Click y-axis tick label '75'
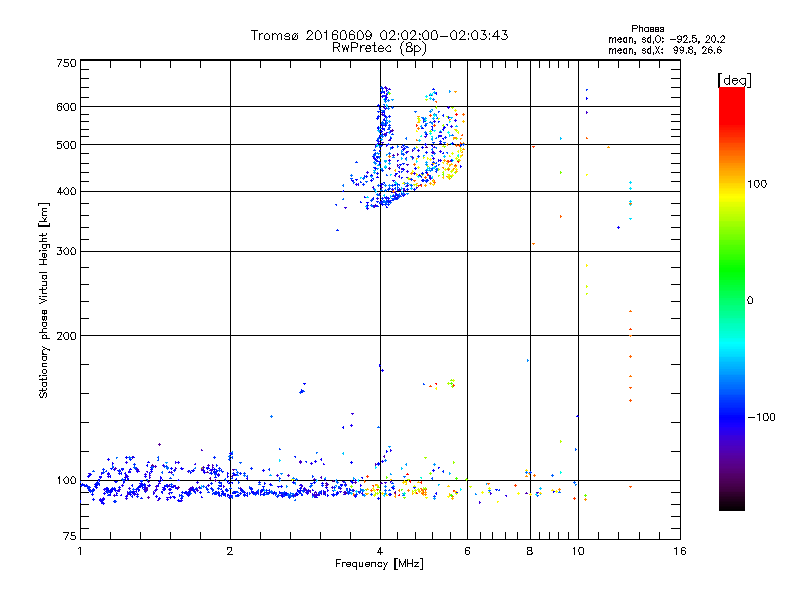 70,536
